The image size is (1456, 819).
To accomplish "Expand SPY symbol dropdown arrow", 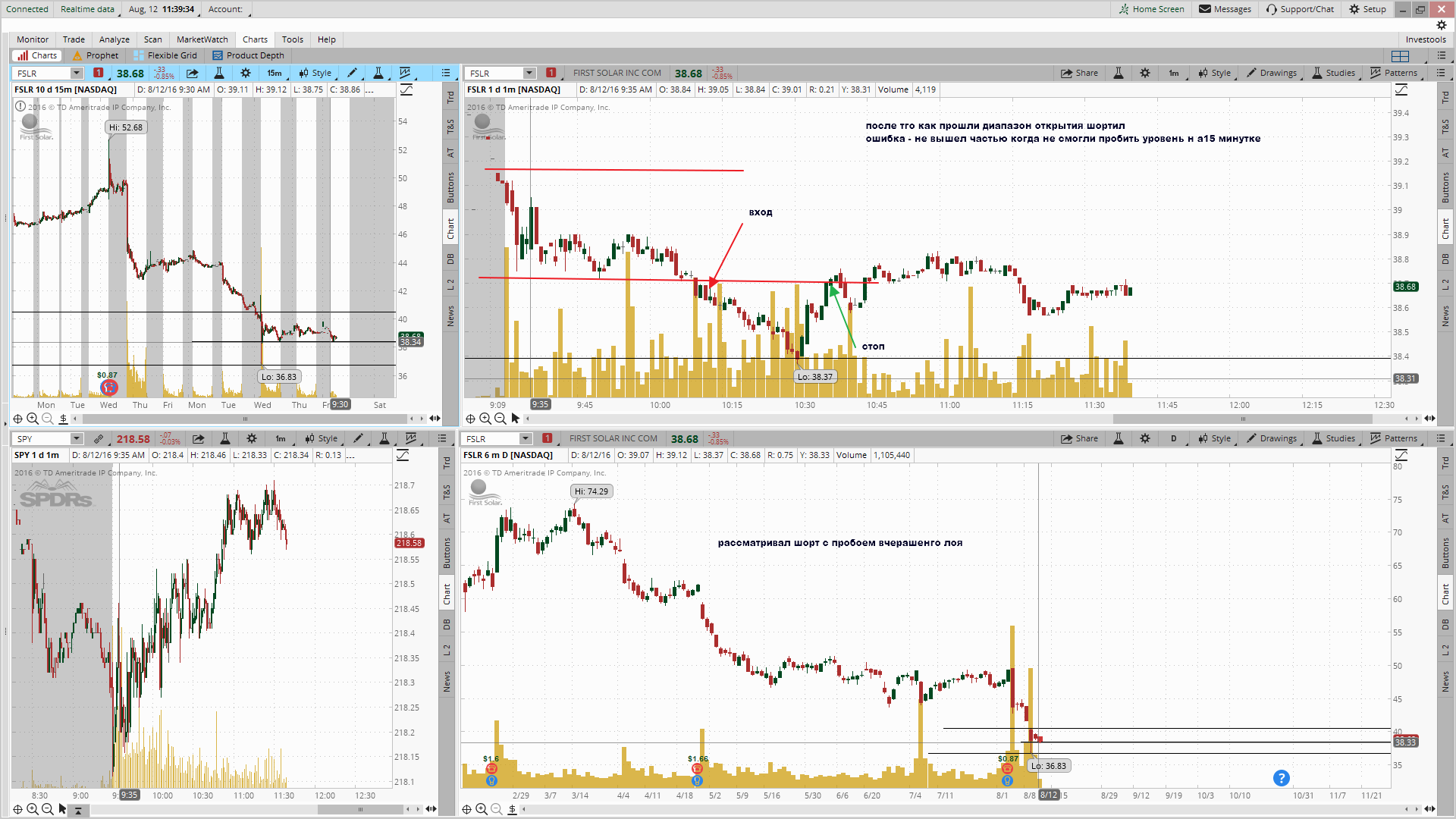I will tap(77, 439).
